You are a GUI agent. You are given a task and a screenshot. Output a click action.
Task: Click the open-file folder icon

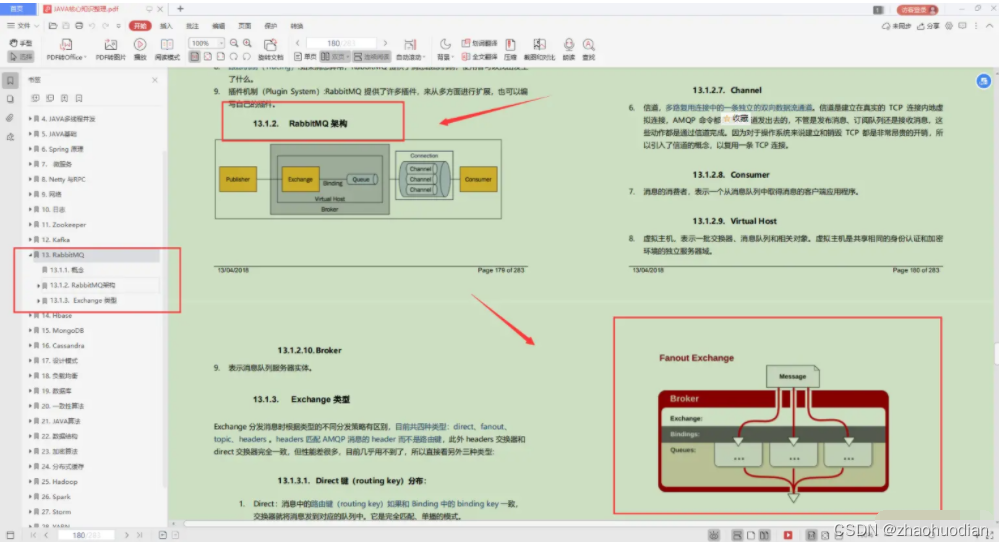53,26
